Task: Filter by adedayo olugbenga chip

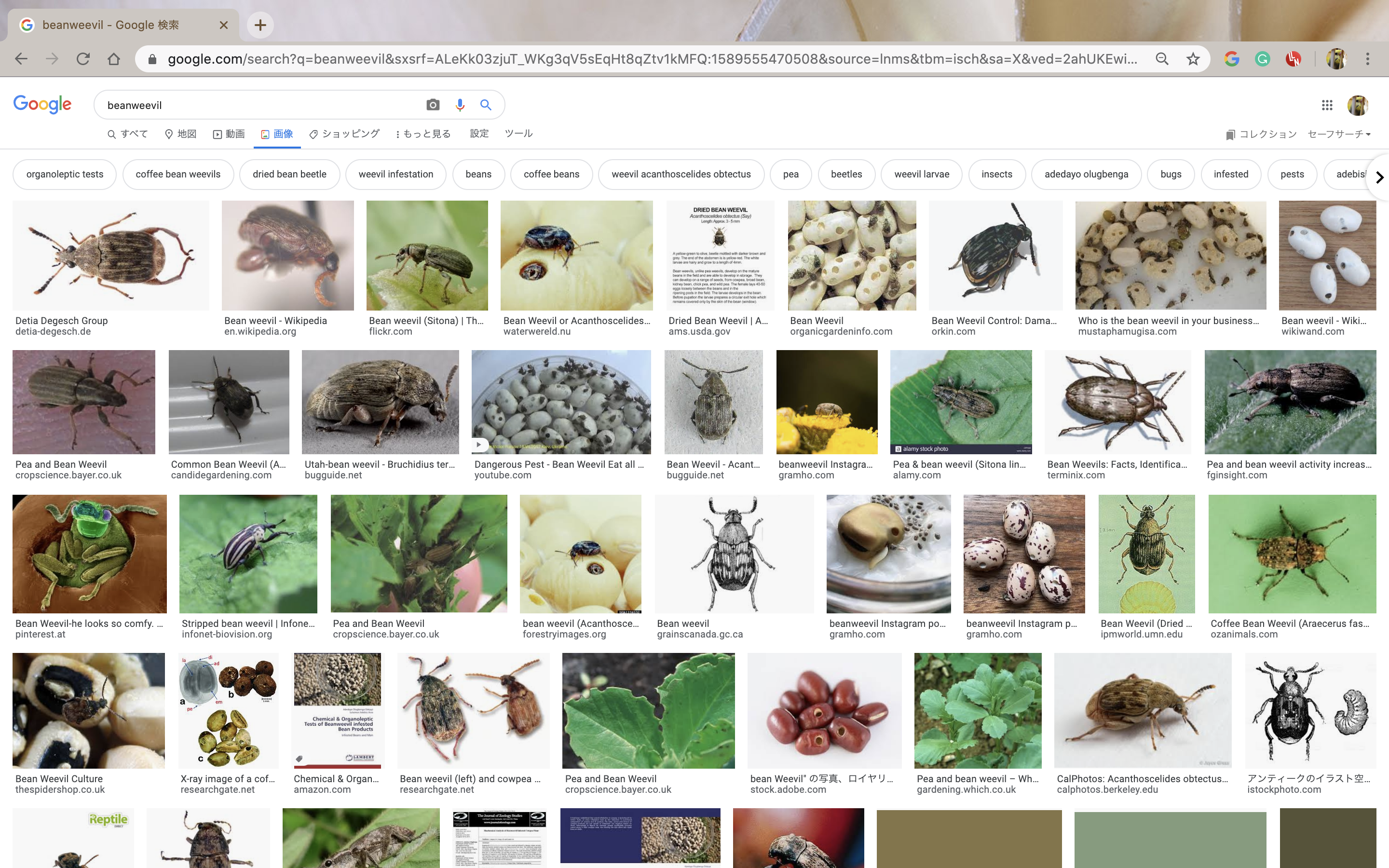Action: coord(1086,174)
